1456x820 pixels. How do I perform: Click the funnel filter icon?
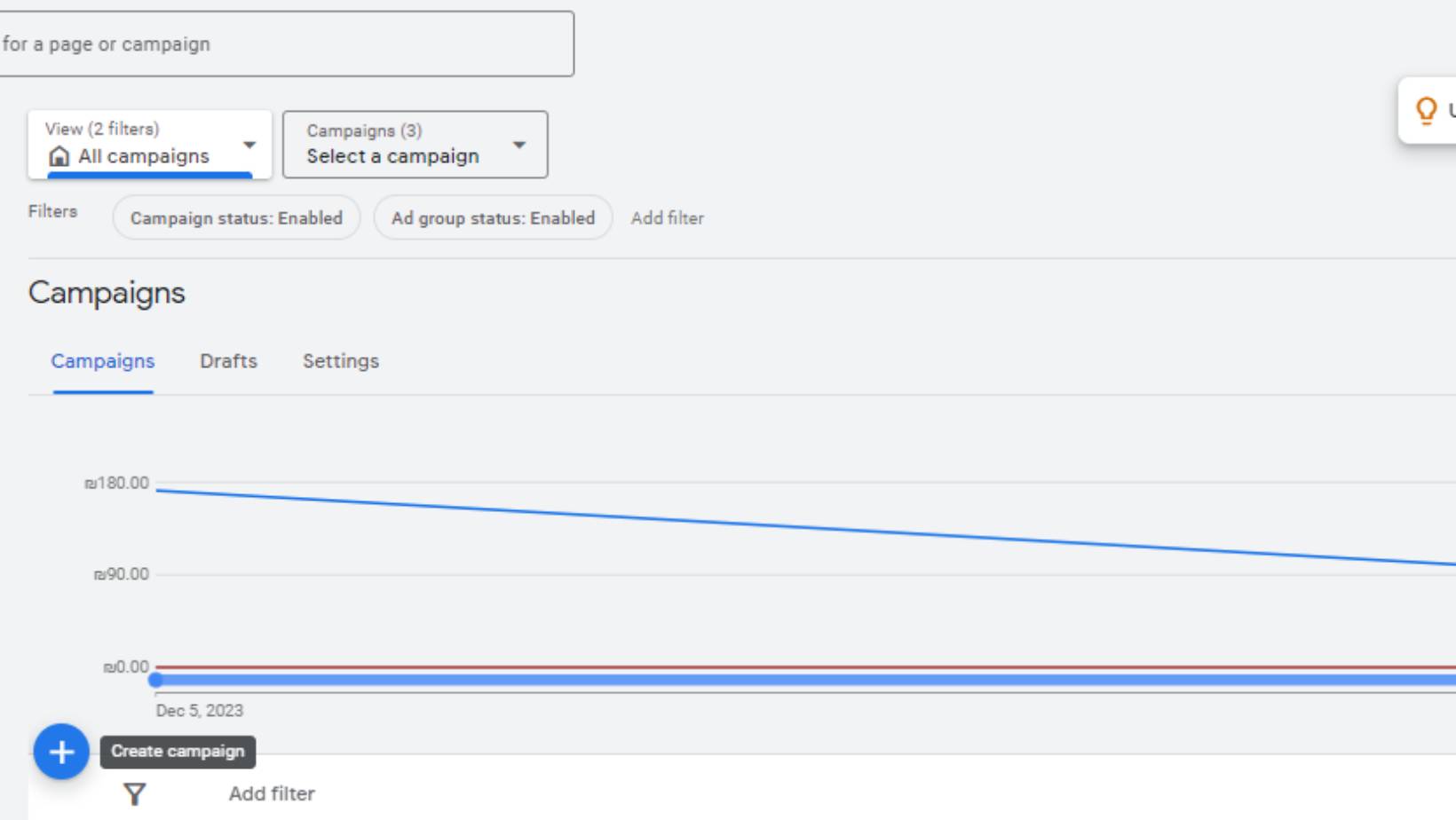click(134, 793)
